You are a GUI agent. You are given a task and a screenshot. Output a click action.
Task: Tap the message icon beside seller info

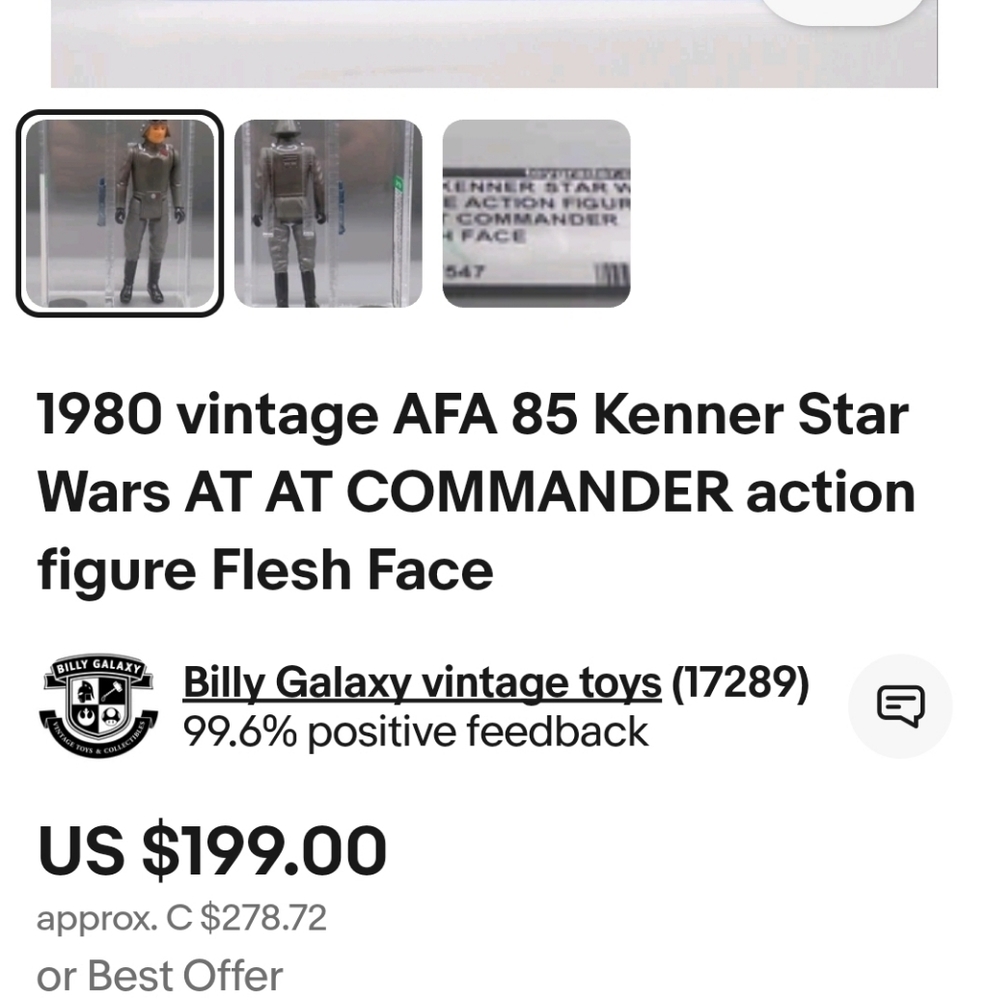899,707
